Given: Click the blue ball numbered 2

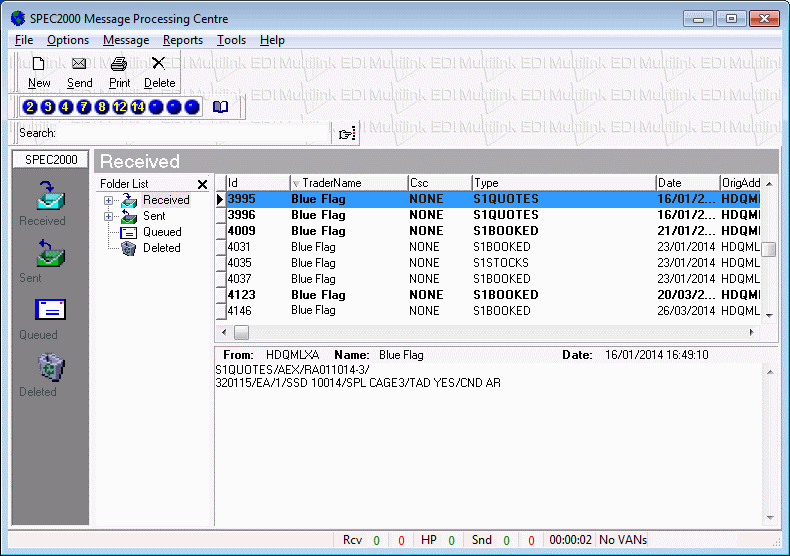Looking at the screenshot, I should (30, 107).
